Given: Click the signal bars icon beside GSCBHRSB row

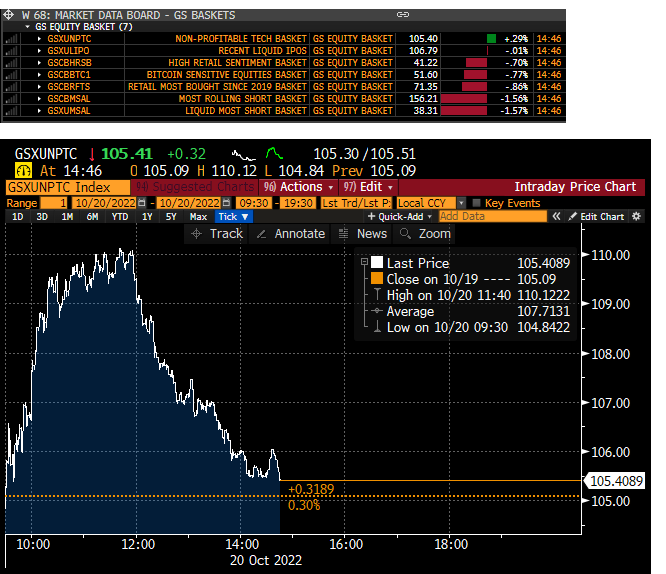Looking at the screenshot, I should tap(11, 63).
